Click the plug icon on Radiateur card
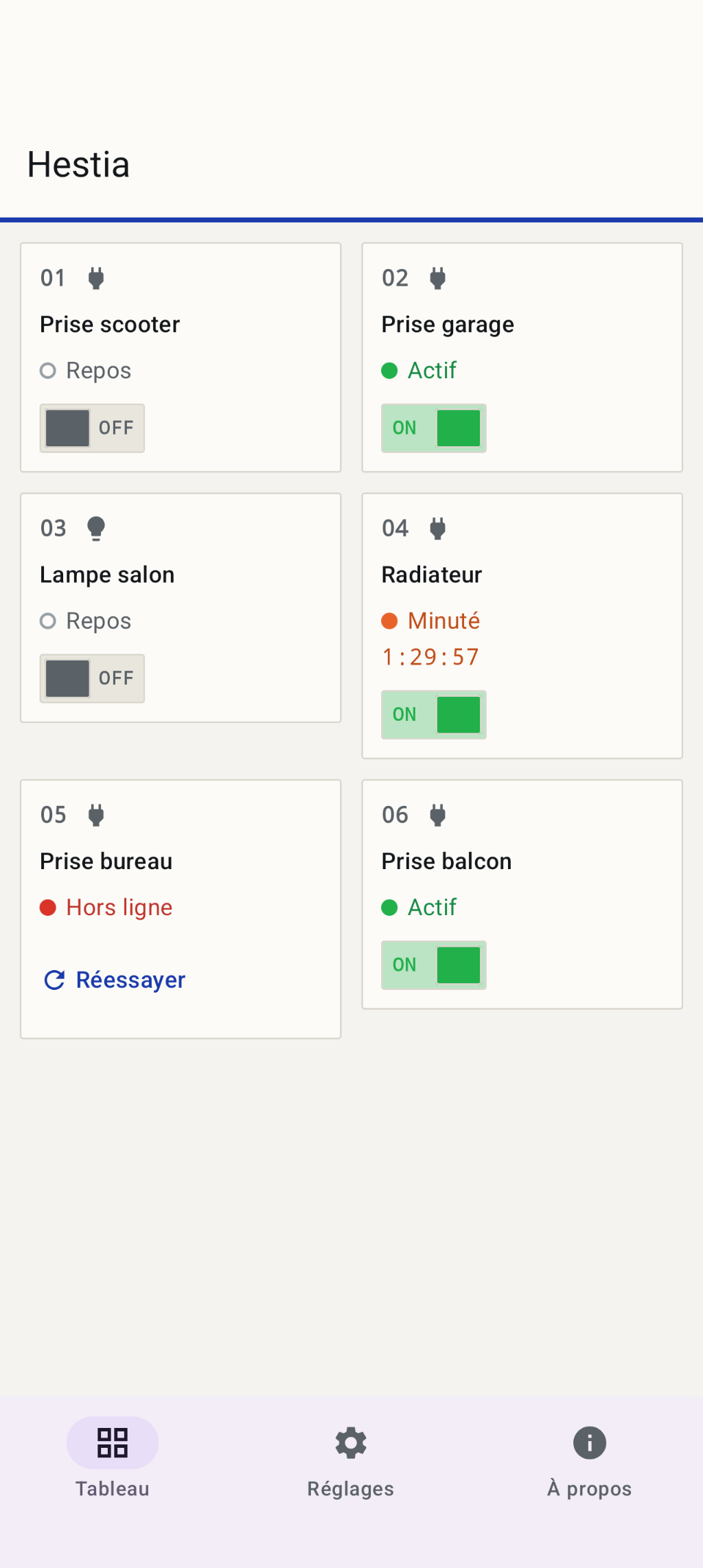This screenshot has width=703, height=1568. [x=437, y=529]
